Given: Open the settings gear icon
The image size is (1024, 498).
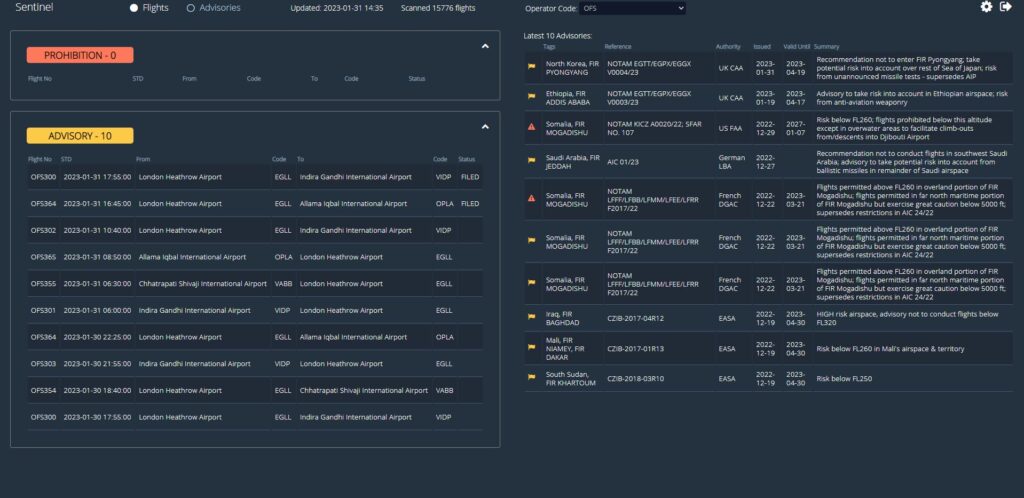Looking at the screenshot, I should [x=986, y=7].
